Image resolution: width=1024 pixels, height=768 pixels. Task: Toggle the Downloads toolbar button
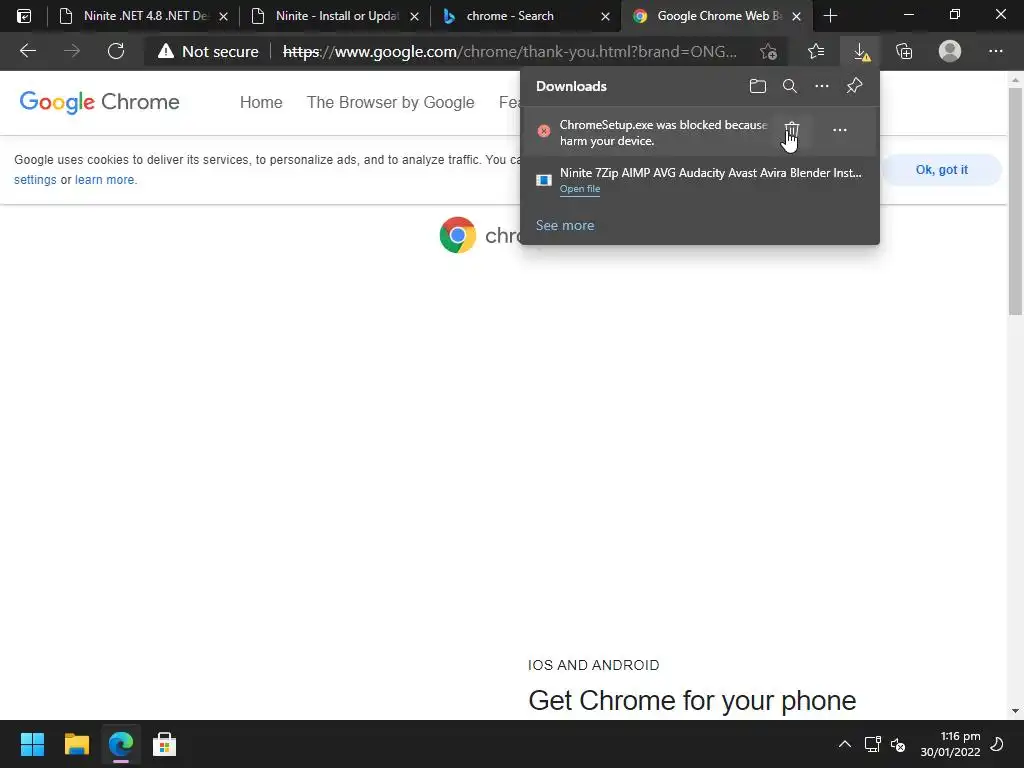[861, 51]
